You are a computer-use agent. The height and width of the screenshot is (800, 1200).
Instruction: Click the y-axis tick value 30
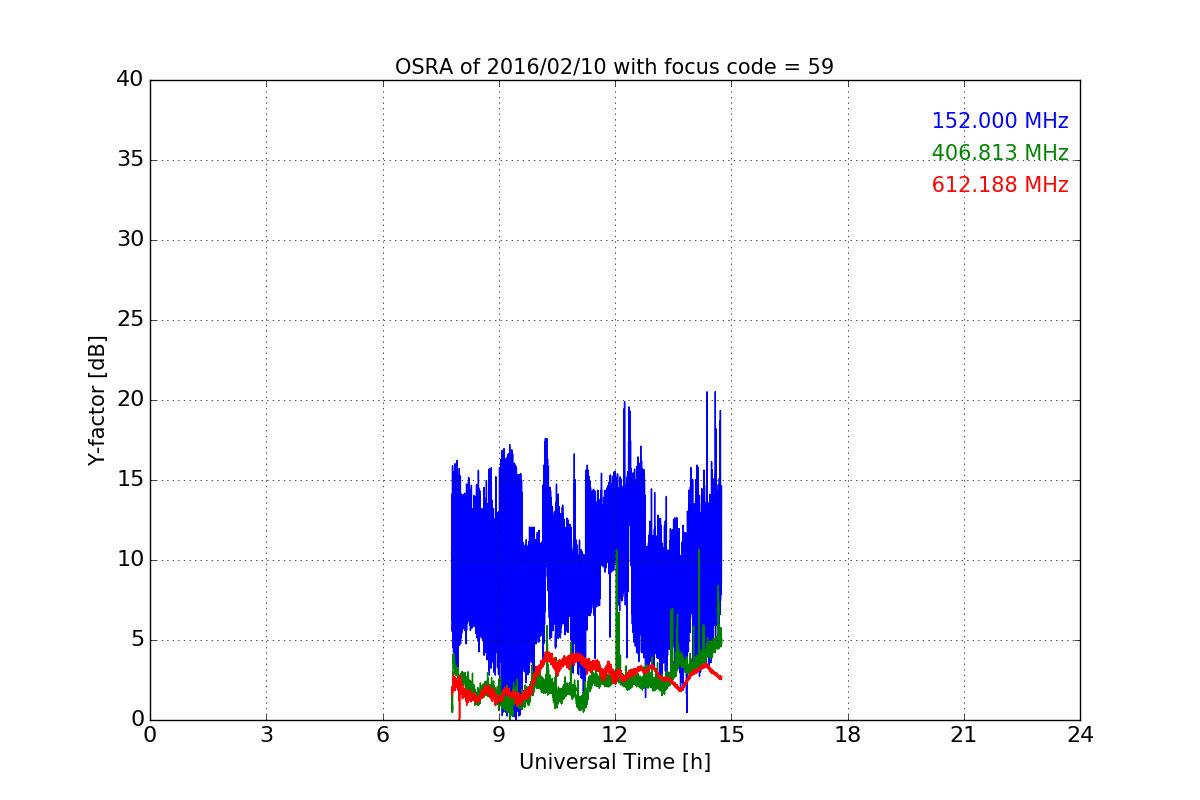click(x=130, y=240)
